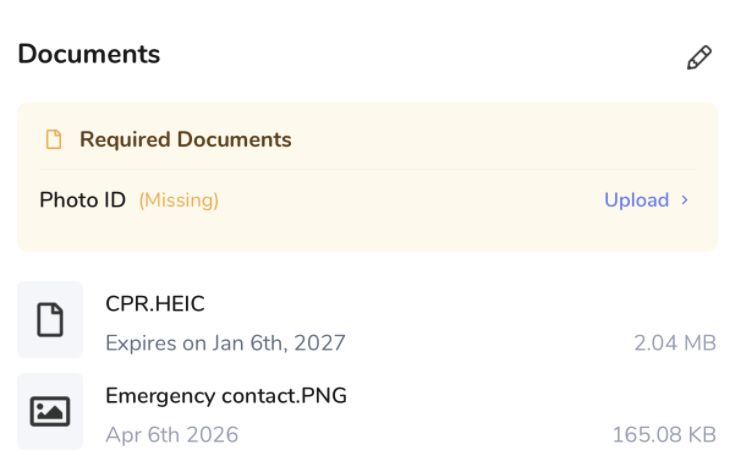Click the CPR.HEIC file icon
The height and width of the screenshot is (470, 756).
(x=50, y=320)
